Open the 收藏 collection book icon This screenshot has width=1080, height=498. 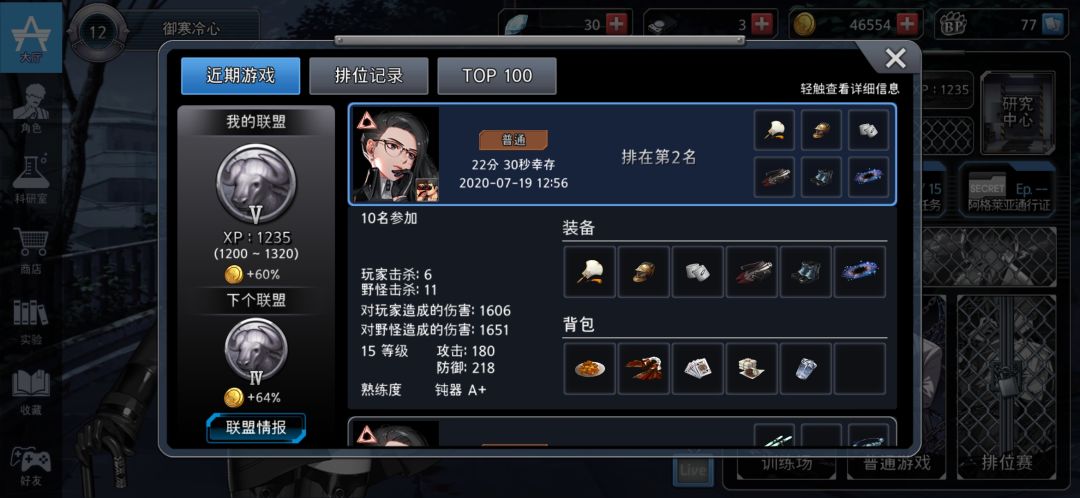coord(31,391)
